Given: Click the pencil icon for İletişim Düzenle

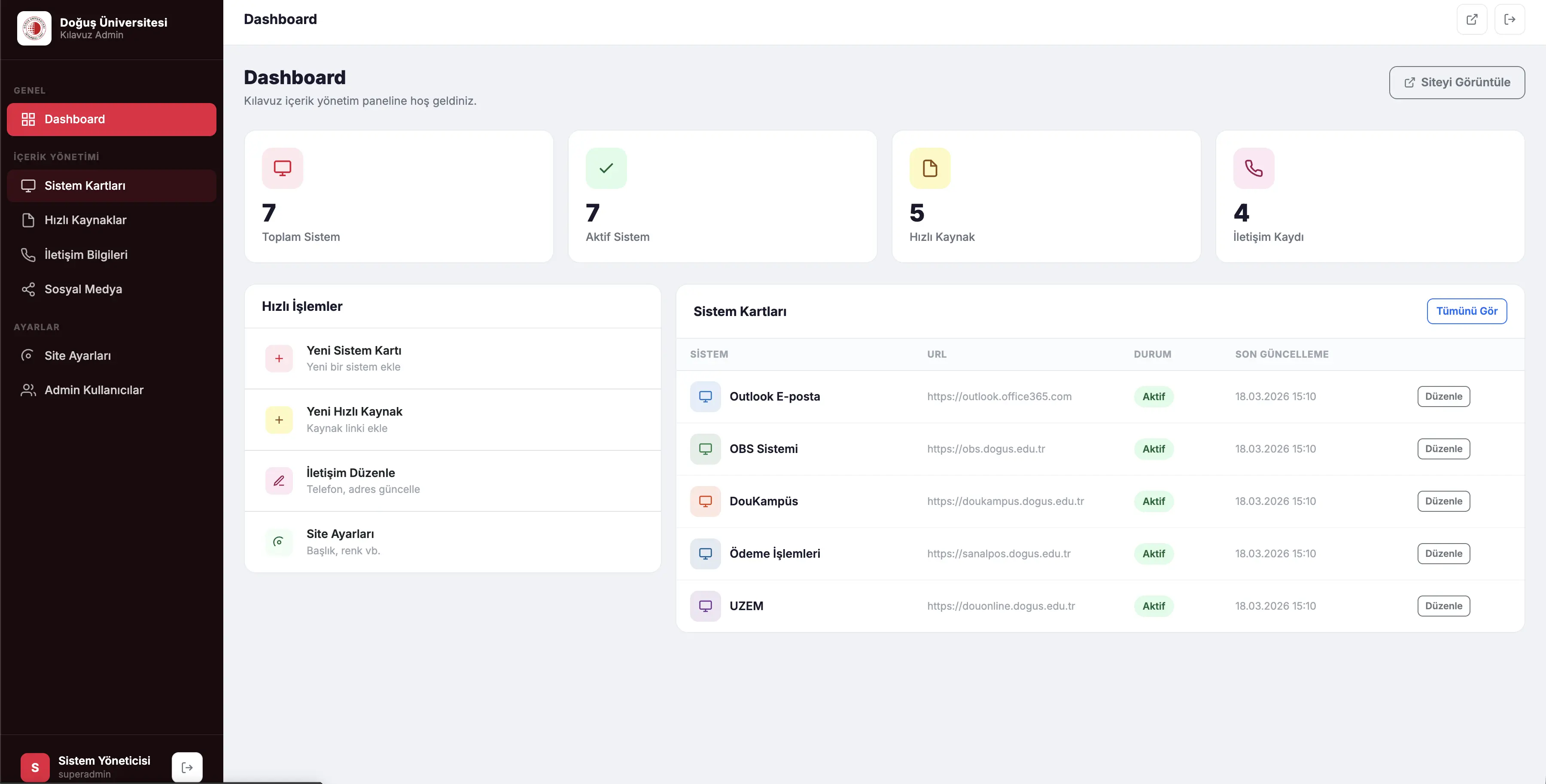Looking at the screenshot, I should [279, 480].
